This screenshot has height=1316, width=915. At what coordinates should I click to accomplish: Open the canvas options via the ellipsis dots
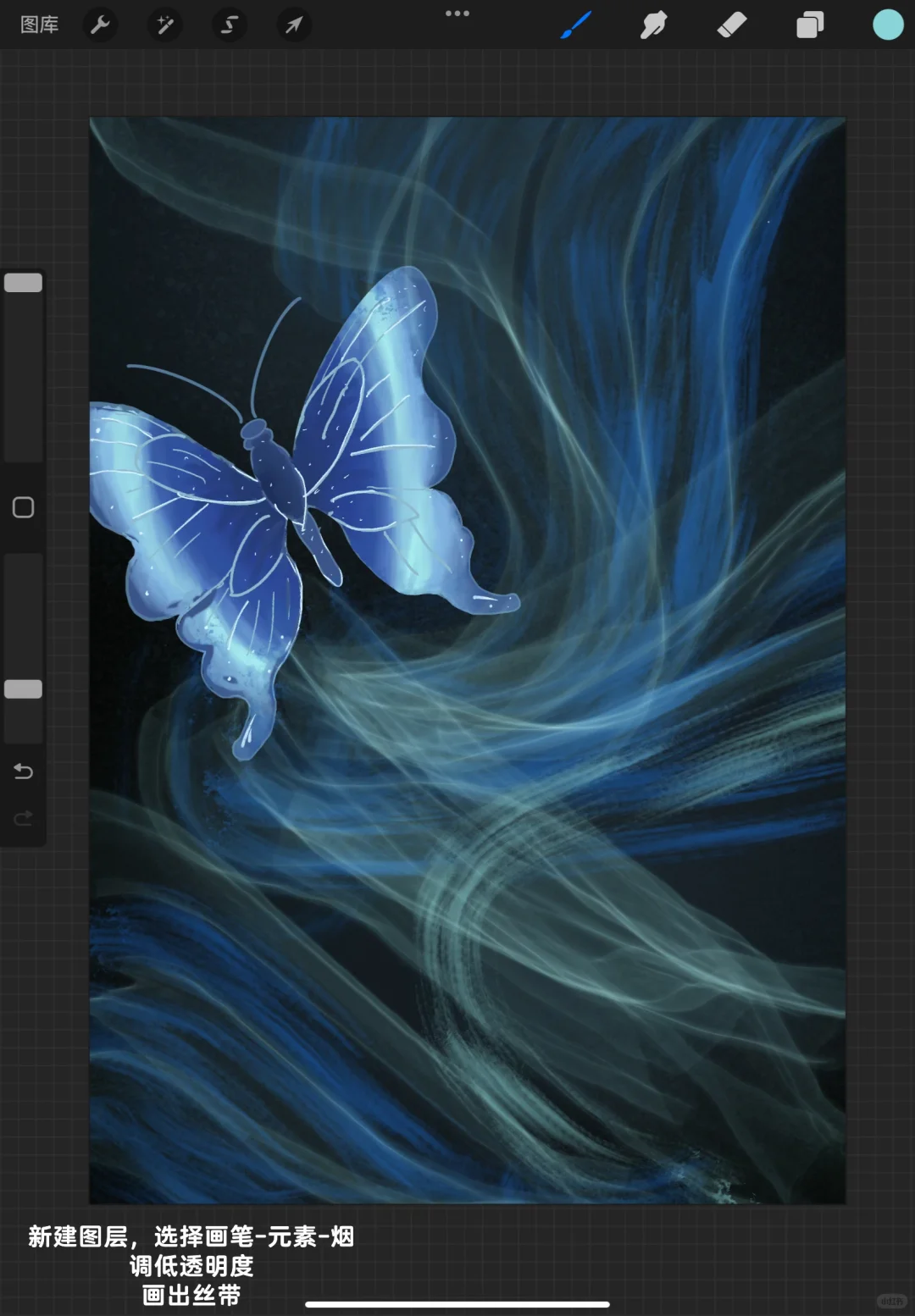(457, 13)
